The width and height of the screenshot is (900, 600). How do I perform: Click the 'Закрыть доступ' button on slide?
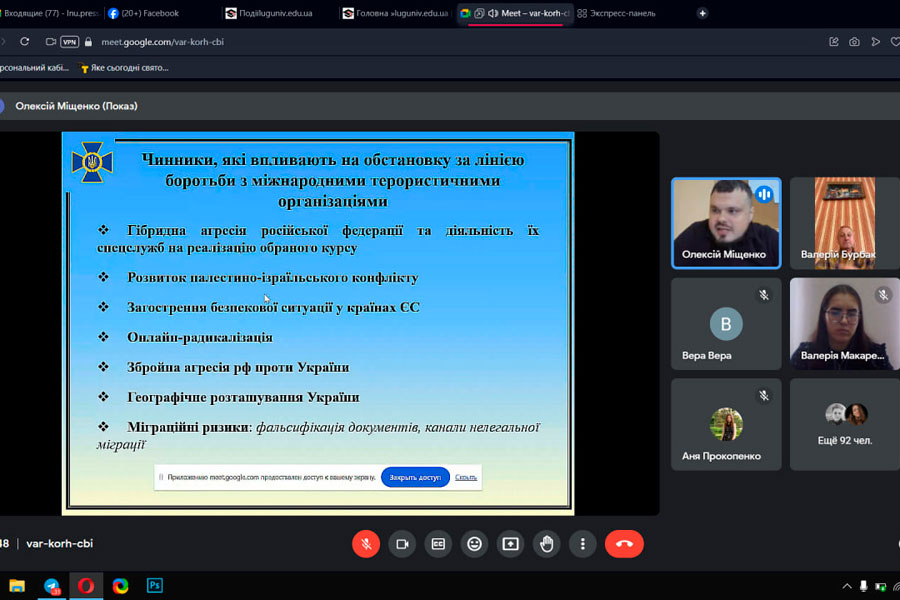[x=415, y=477]
